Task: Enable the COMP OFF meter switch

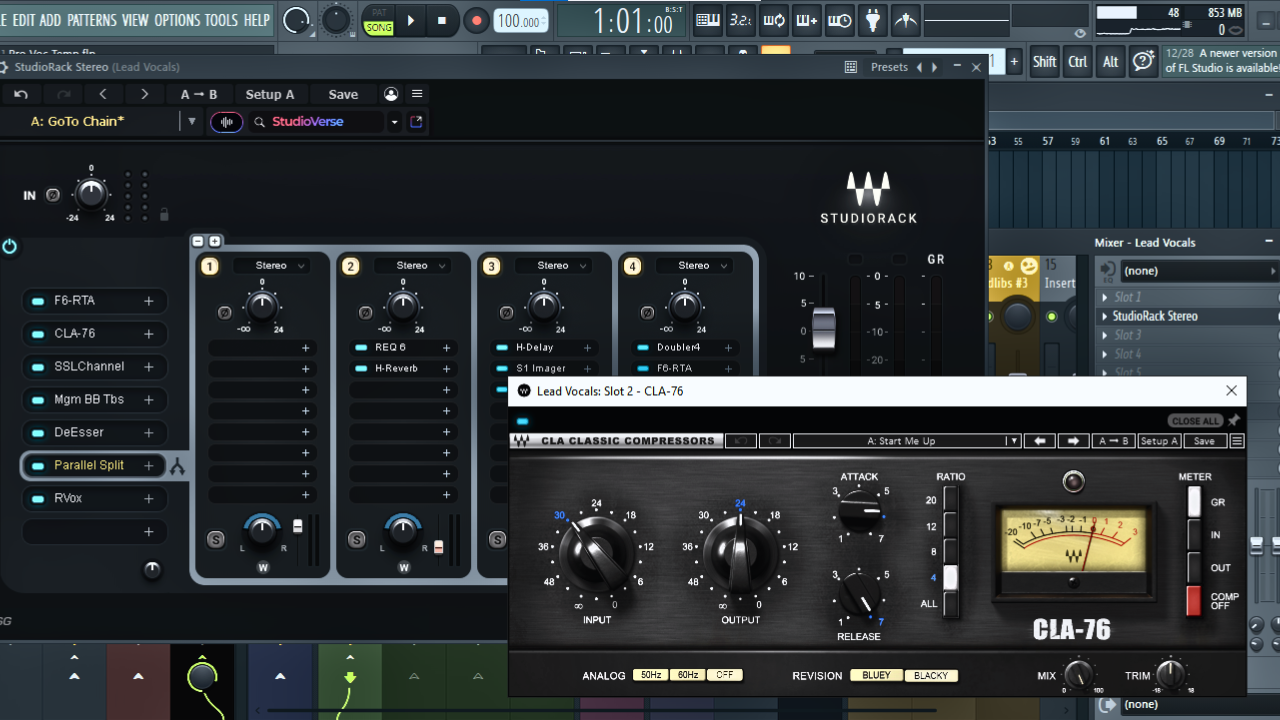Action: tap(1193, 600)
